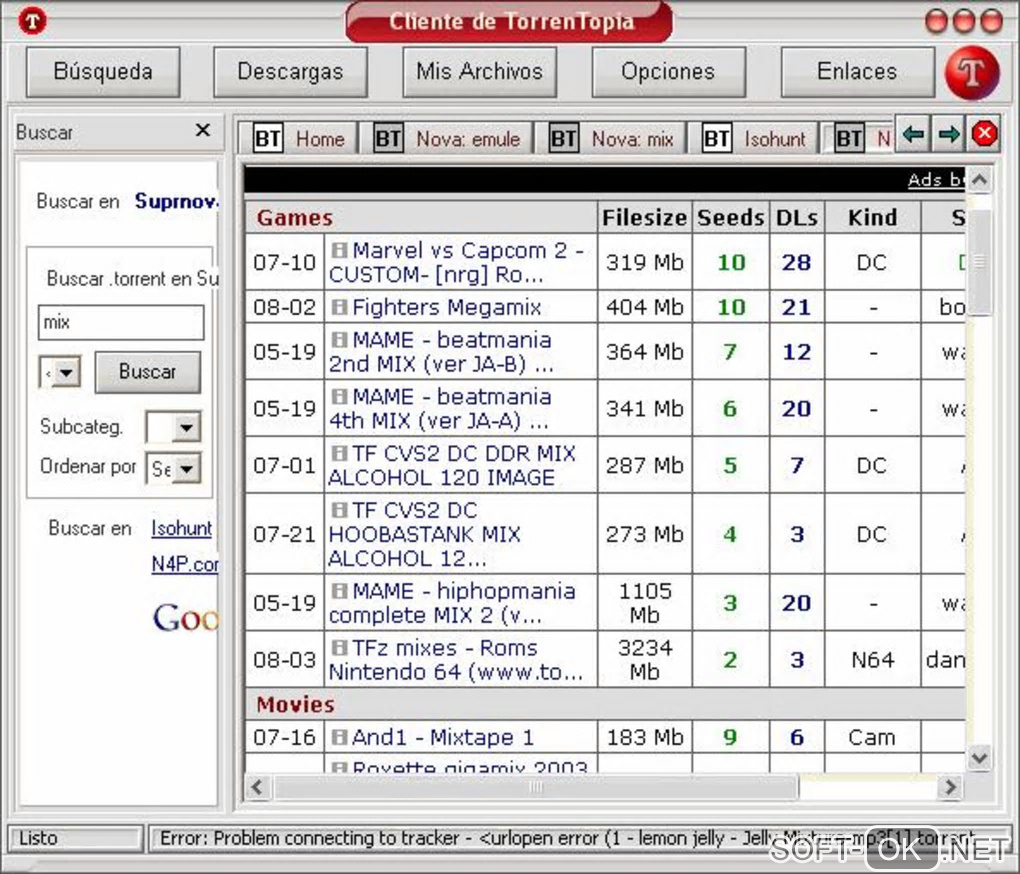The height and width of the screenshot is (874, 1020).
Task: Click the large red T logo button
Action: click(x=972, y=73)
